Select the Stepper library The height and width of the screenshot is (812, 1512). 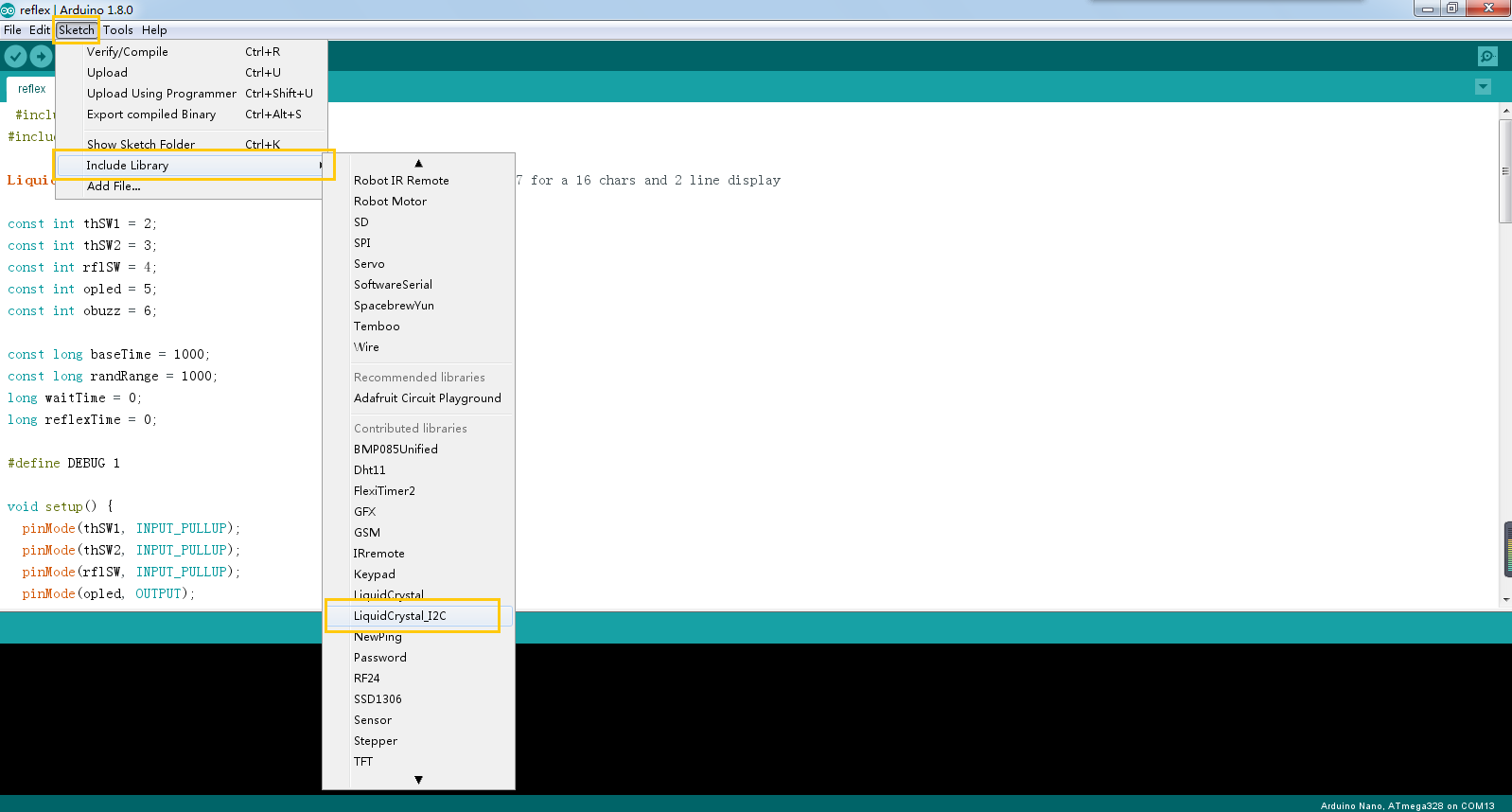pyautogui.click(x=418, y=741)
